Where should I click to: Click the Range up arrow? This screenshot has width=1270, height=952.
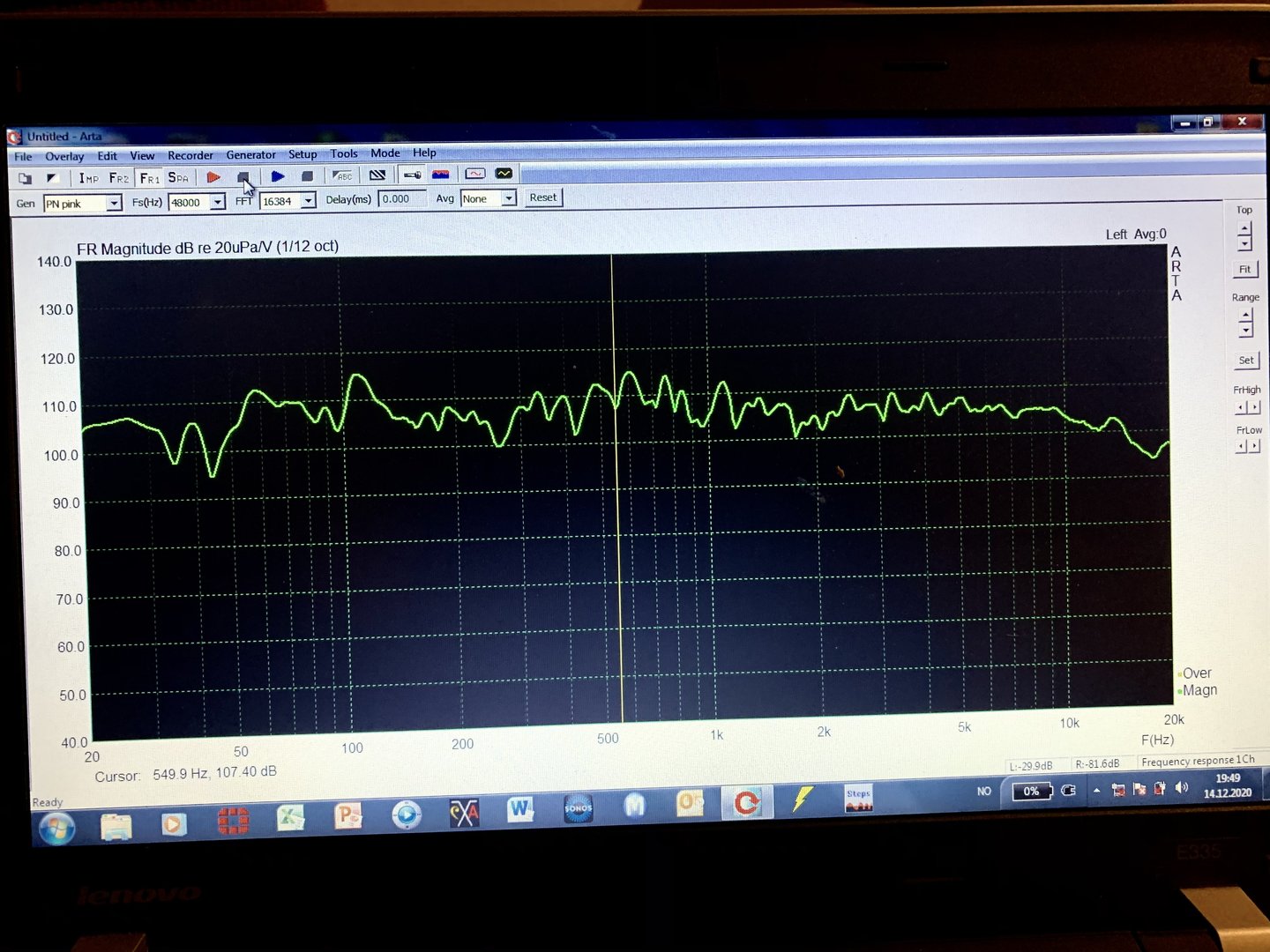1245,316
